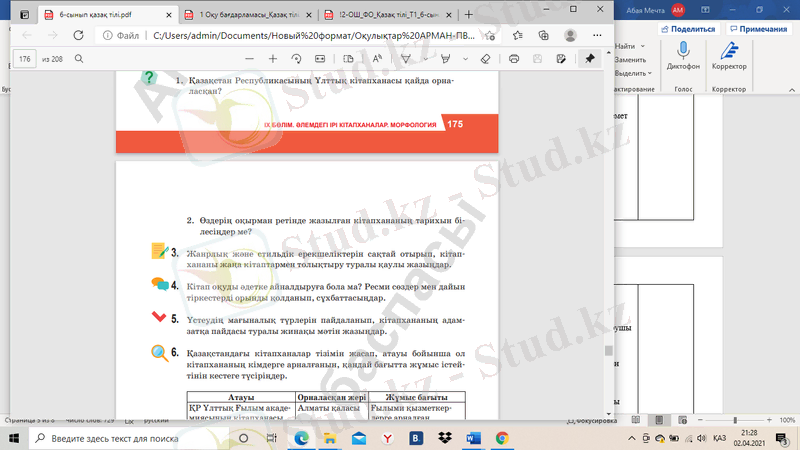Click the Примечания comments button

click(758, 29)
